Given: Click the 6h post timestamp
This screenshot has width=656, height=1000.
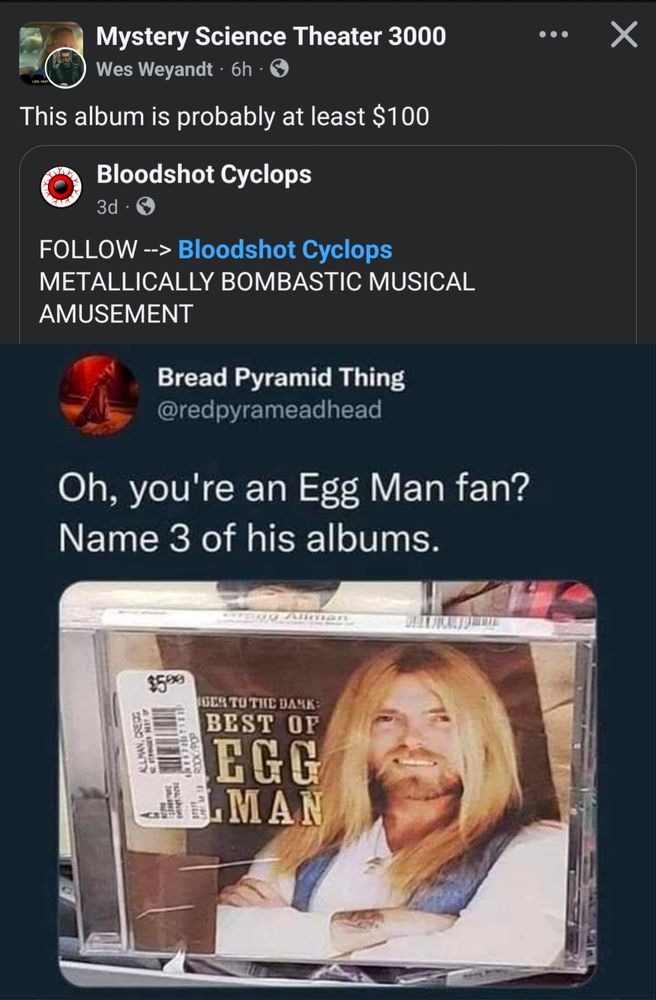Looking at the screenshot, I should (241, 70).
